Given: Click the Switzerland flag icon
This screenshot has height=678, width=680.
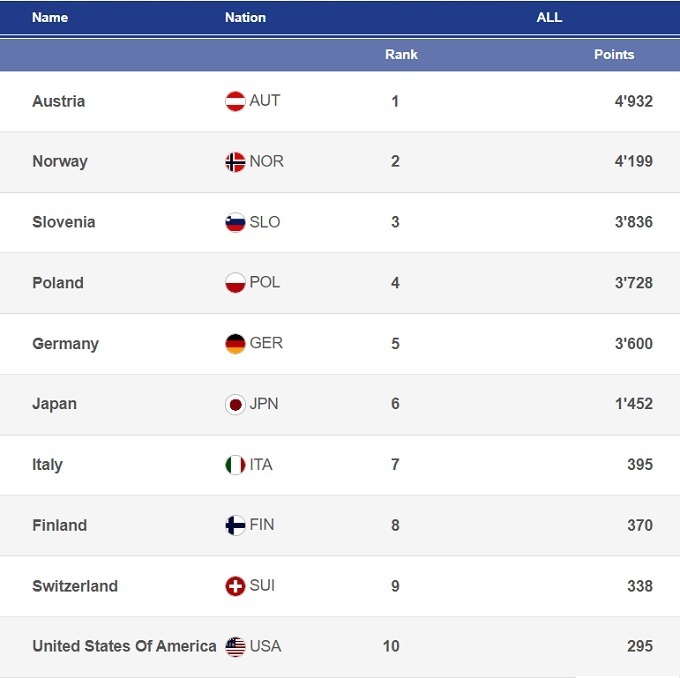Looking at the screenshot, I should [x=235, y=586].
